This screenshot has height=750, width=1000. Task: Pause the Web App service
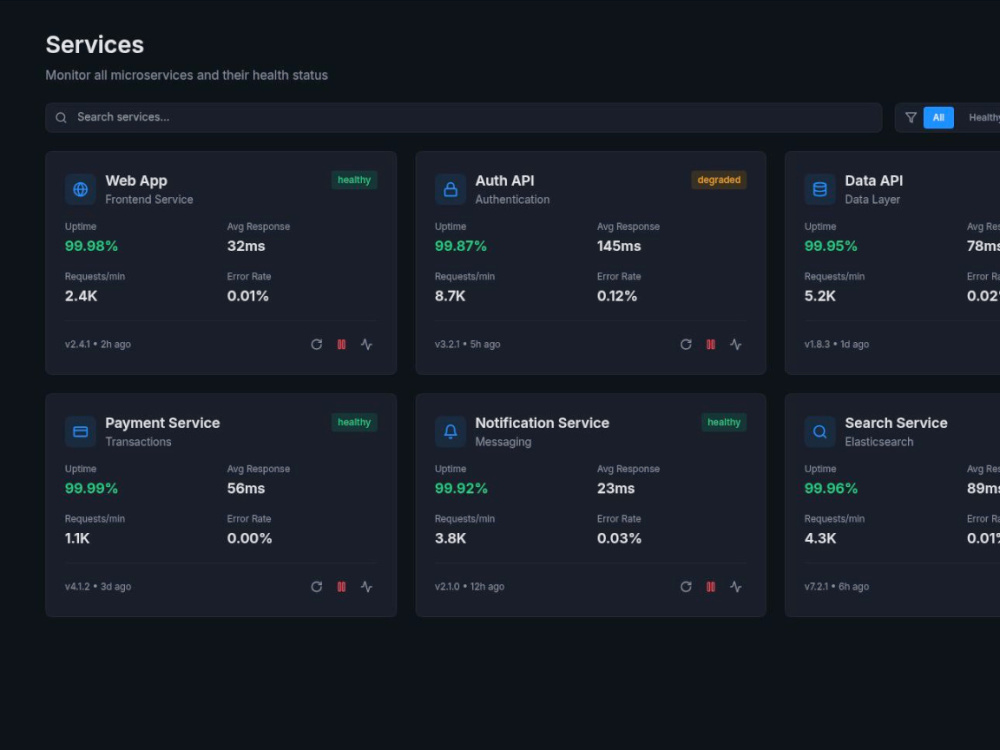tap(341, 344)
